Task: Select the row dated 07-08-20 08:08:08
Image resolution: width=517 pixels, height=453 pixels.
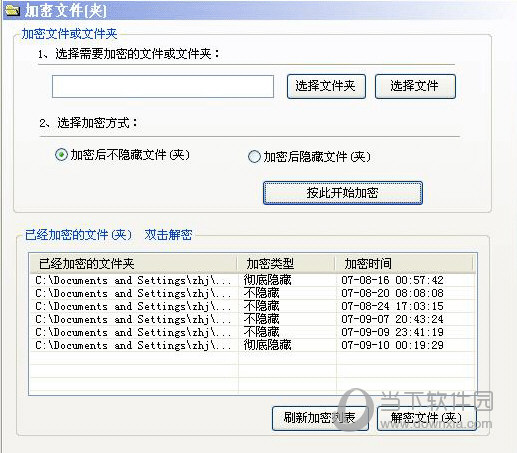Action: click(x=252, y=293)
